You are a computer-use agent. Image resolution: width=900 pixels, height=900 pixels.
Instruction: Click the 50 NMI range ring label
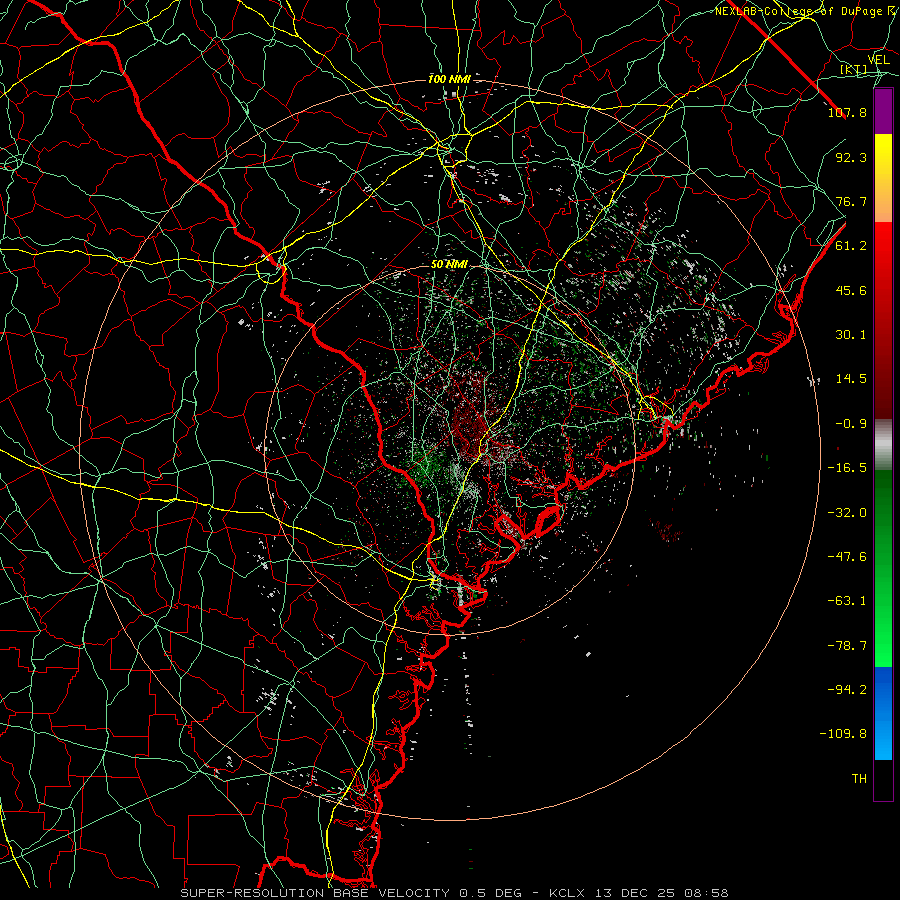point(449,265)
